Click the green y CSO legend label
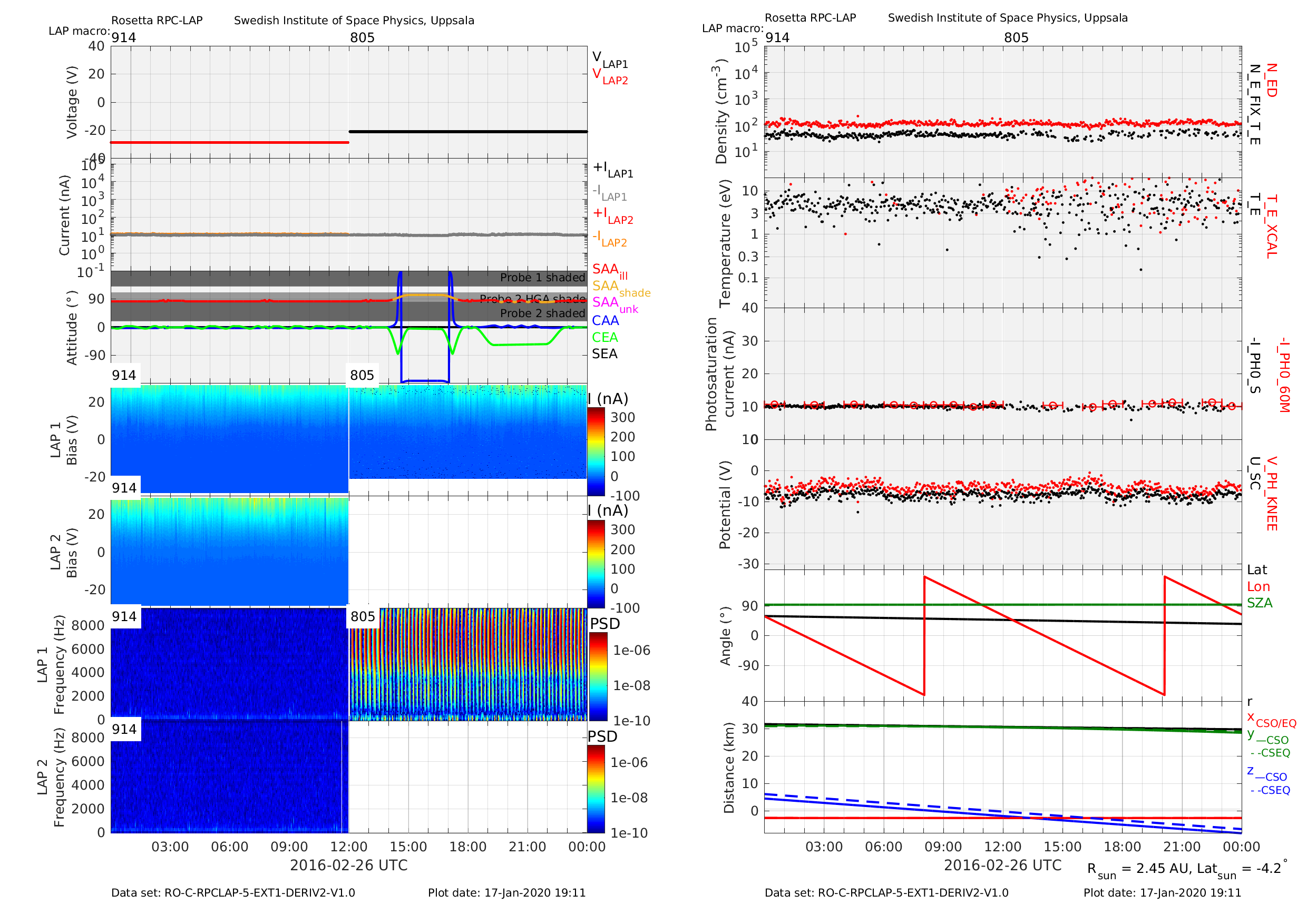The width and height of the screenshot is (1307, 924). [x=1269, y=737]
